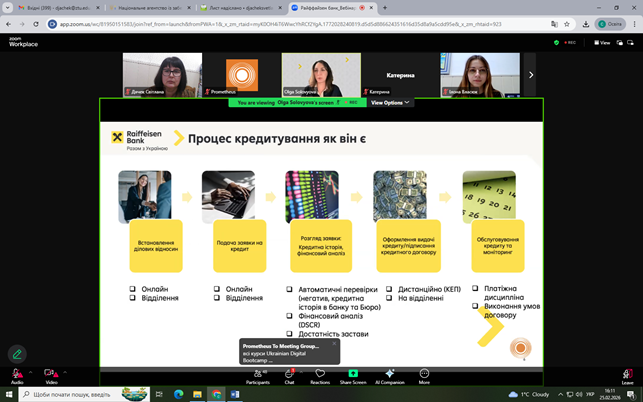Image resolution: width=643 pixels, height=402 pixels.
Task: Unmute microphone with the Audio icon
Action: [16, 373]
